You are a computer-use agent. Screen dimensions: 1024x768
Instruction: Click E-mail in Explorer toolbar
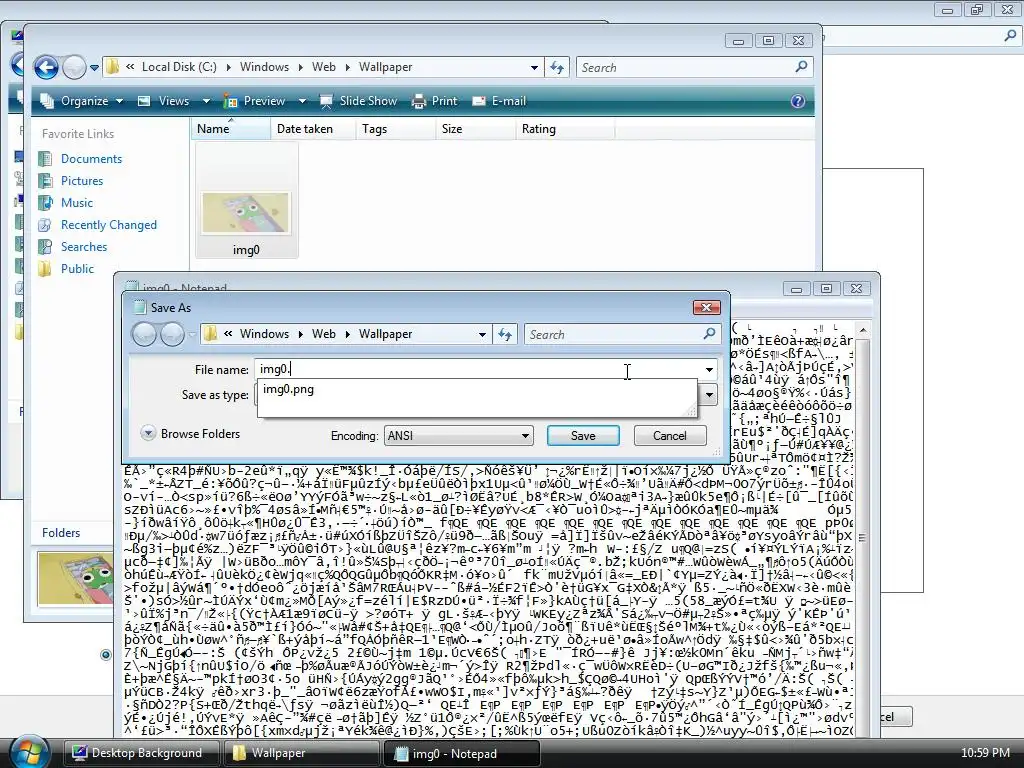499,101
